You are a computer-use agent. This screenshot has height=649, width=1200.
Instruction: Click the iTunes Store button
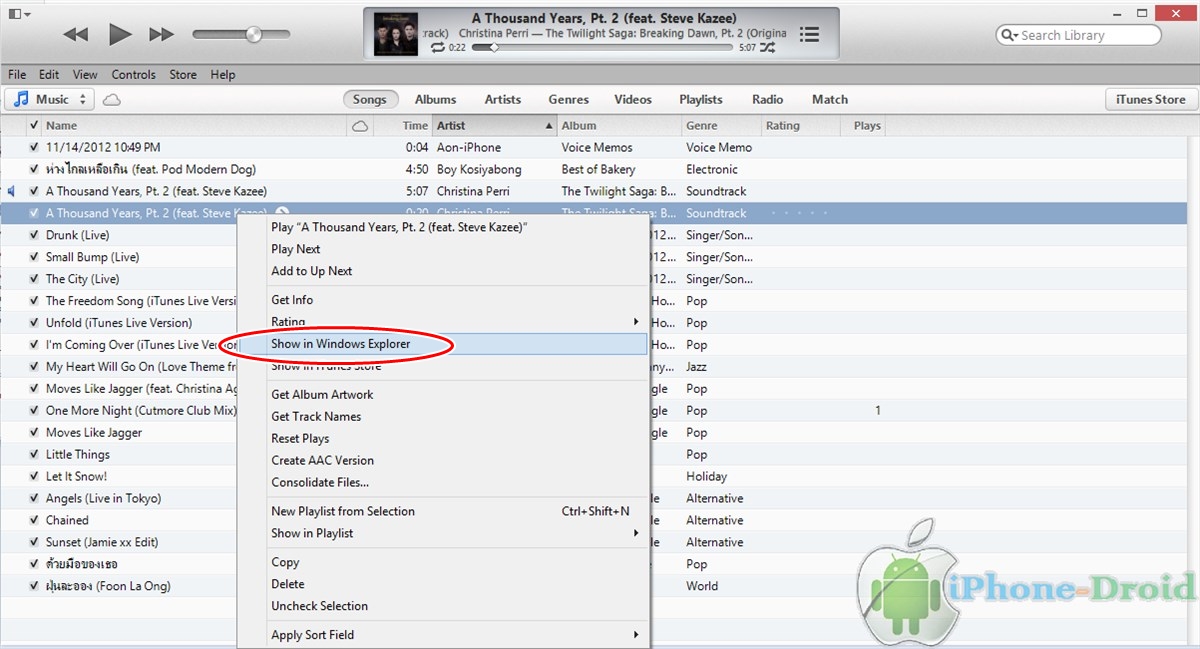1150,99
